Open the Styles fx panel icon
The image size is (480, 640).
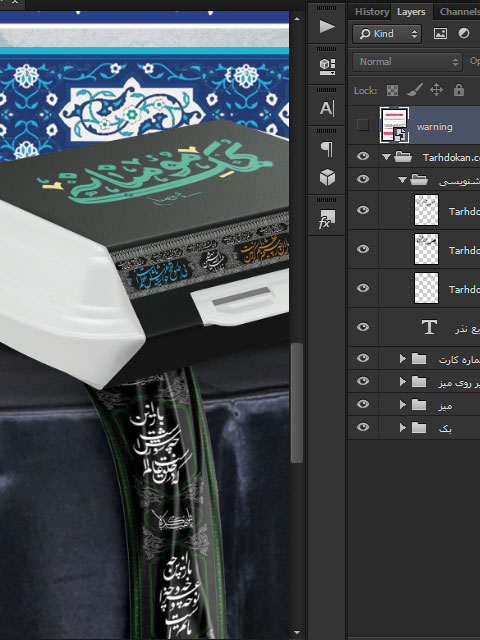(x=327, y=218)
